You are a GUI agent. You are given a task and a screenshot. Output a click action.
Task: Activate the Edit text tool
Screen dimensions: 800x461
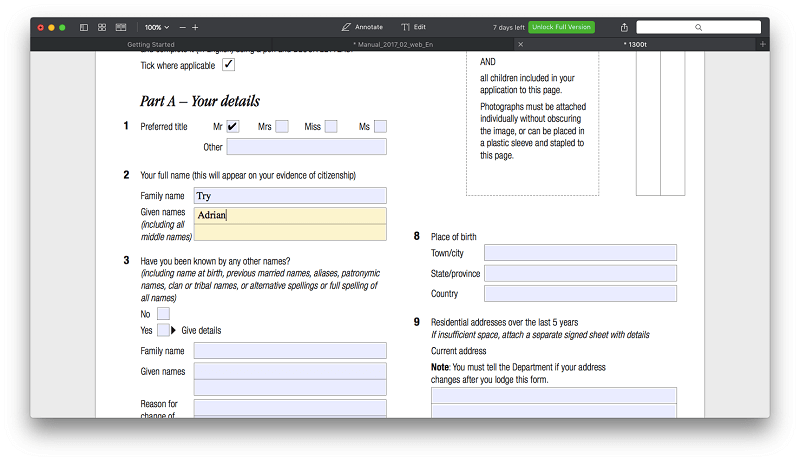[x=413, y=27]
